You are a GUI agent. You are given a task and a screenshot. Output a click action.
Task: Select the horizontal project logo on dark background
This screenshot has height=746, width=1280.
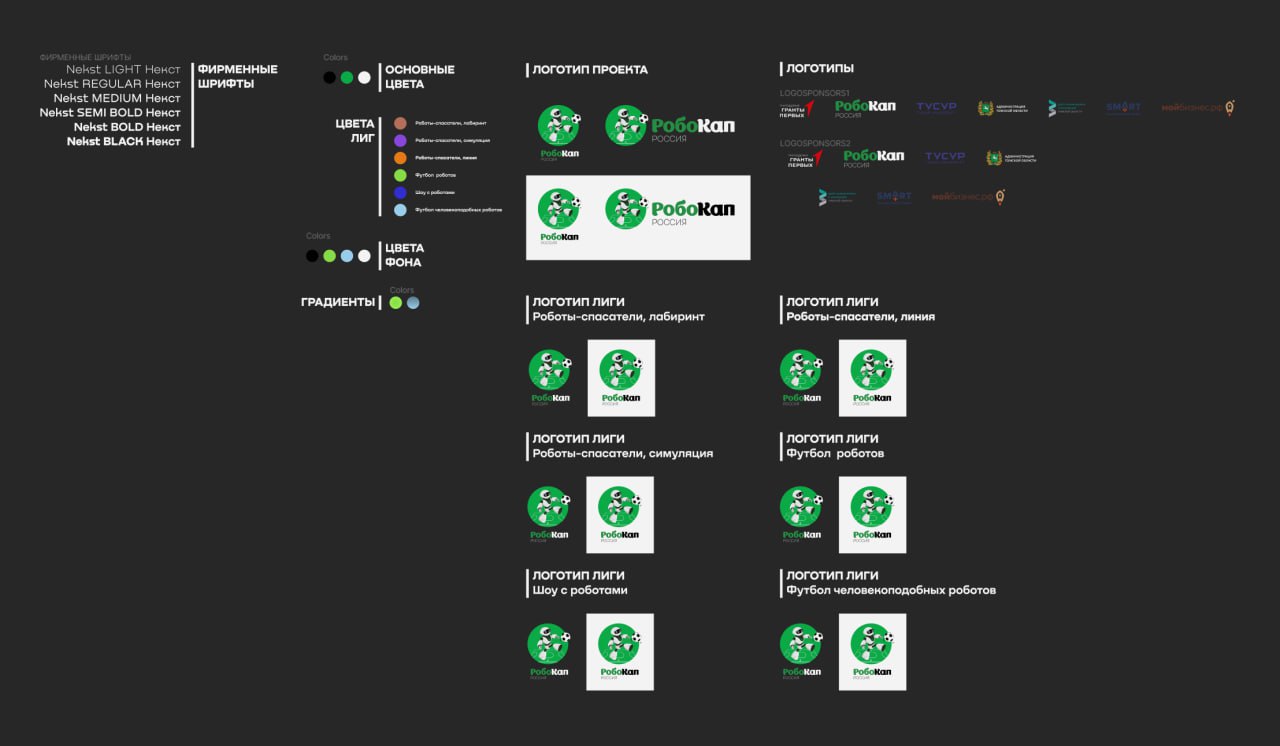tap(670, 126)
